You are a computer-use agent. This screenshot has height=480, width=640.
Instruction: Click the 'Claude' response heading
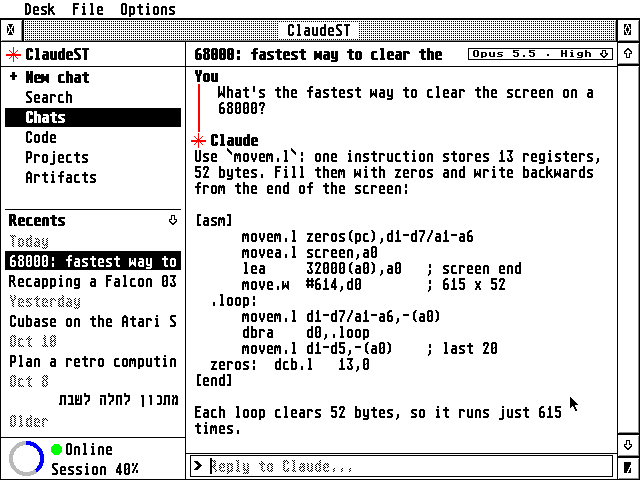[x=234, y=140]
